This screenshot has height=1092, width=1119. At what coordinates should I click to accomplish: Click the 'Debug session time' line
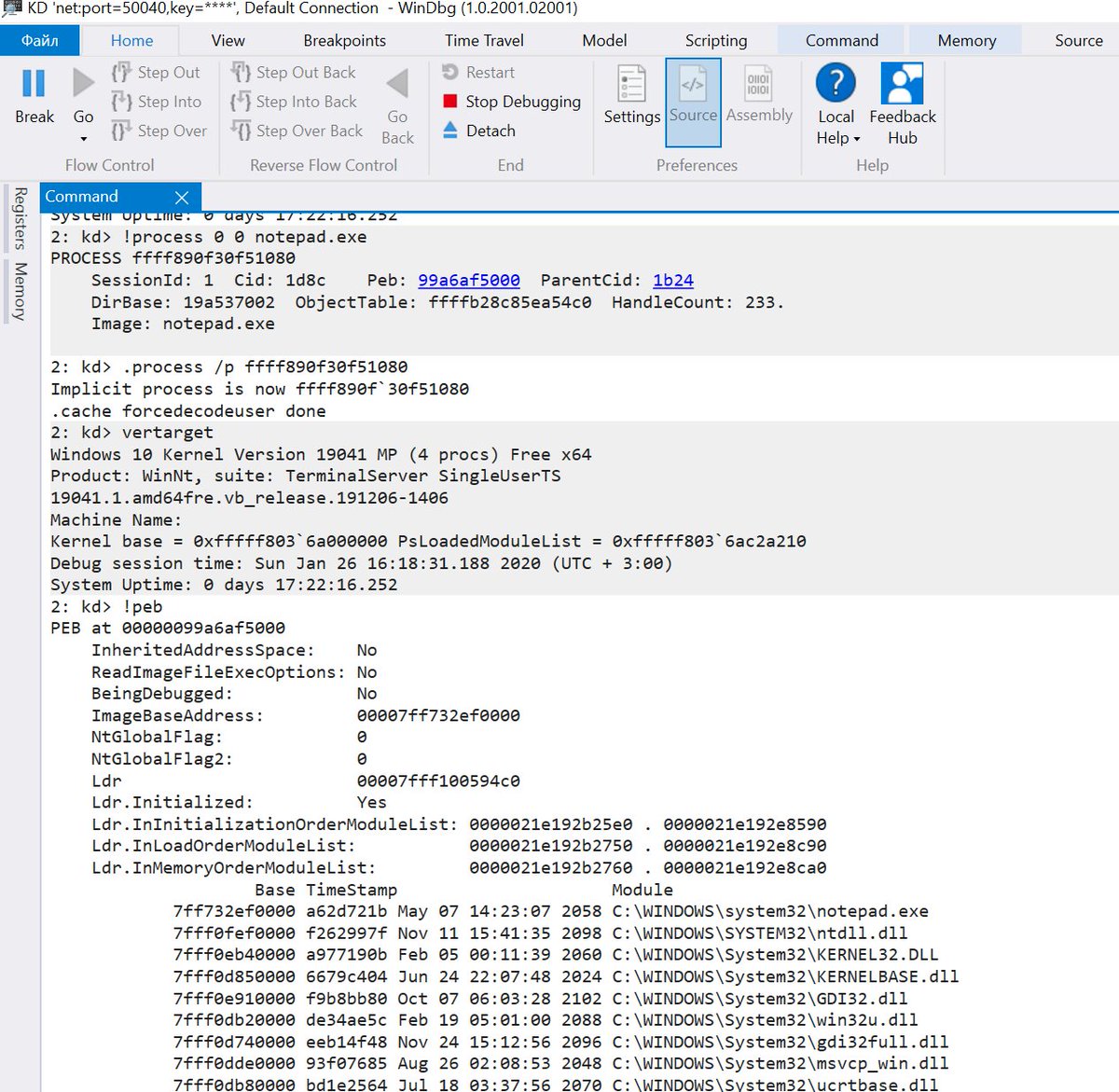[x=362, y=562]
